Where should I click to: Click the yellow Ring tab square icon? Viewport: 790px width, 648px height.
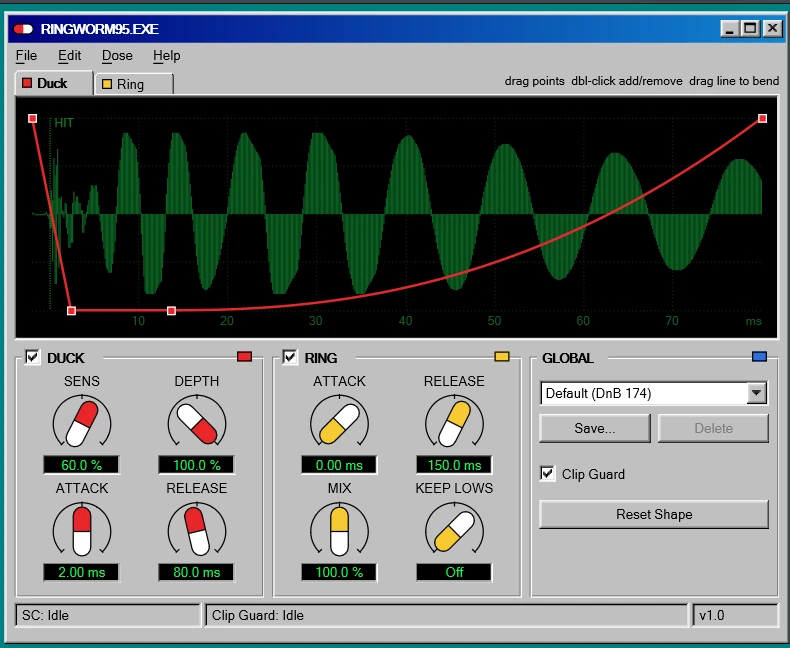[x=107, y=84]
